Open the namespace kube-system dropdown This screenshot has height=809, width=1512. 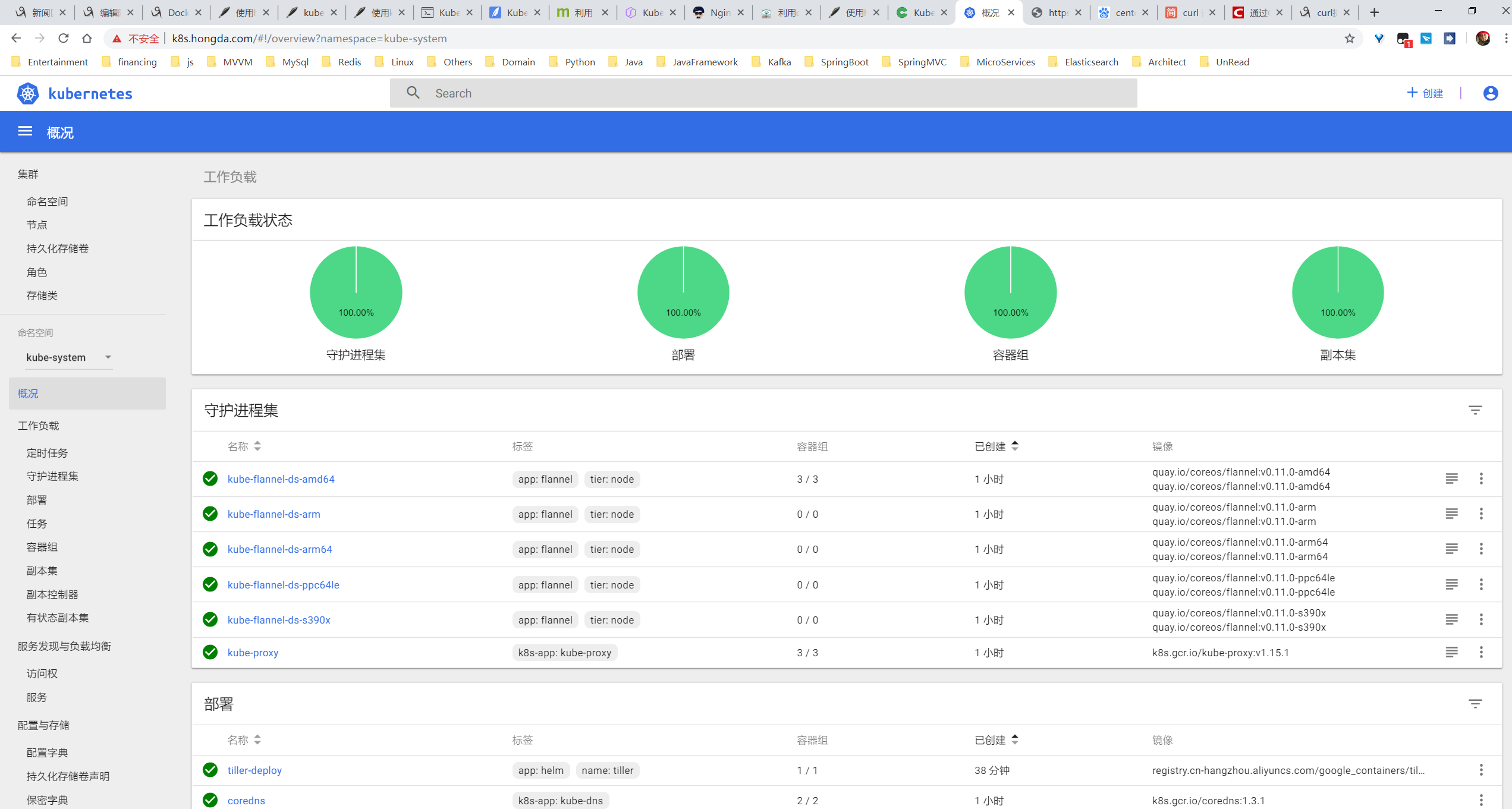tap(69, 357)
